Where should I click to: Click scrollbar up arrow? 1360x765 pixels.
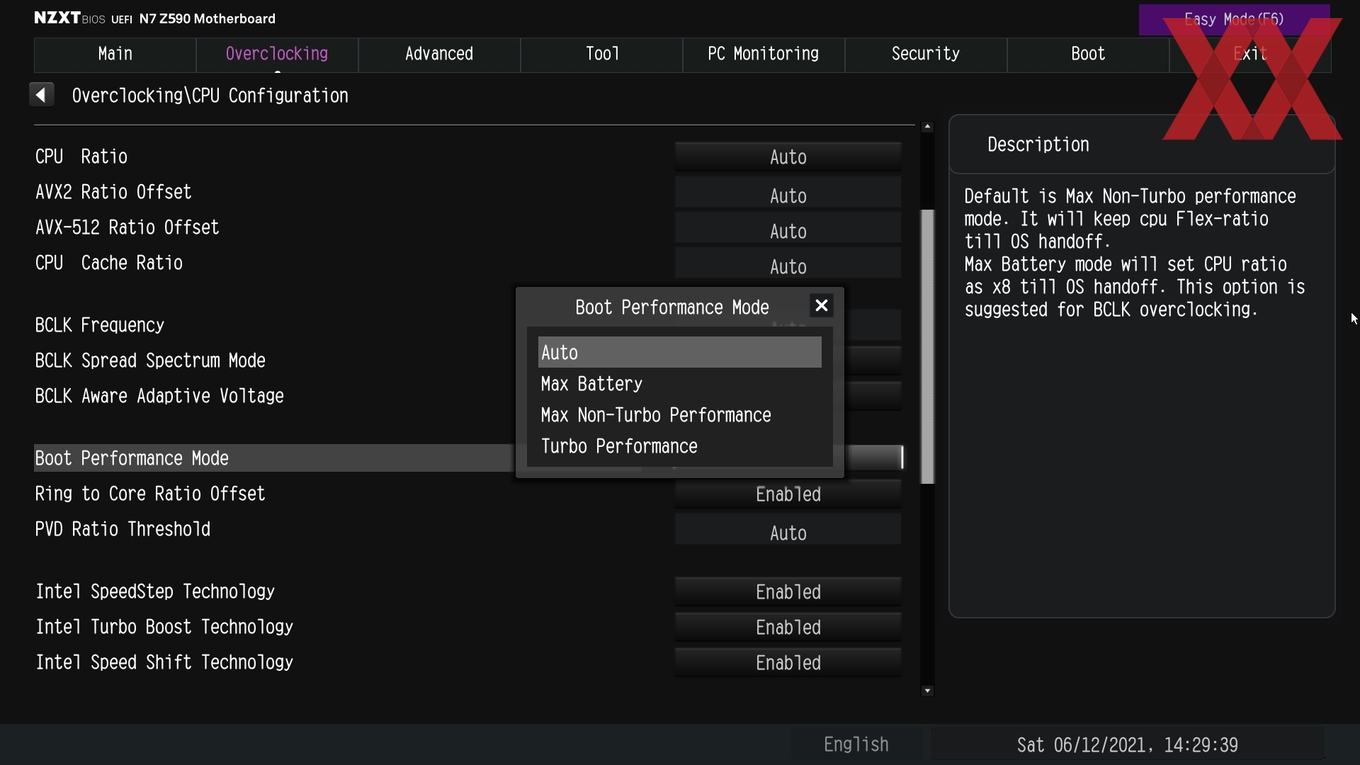pos(927,127)
